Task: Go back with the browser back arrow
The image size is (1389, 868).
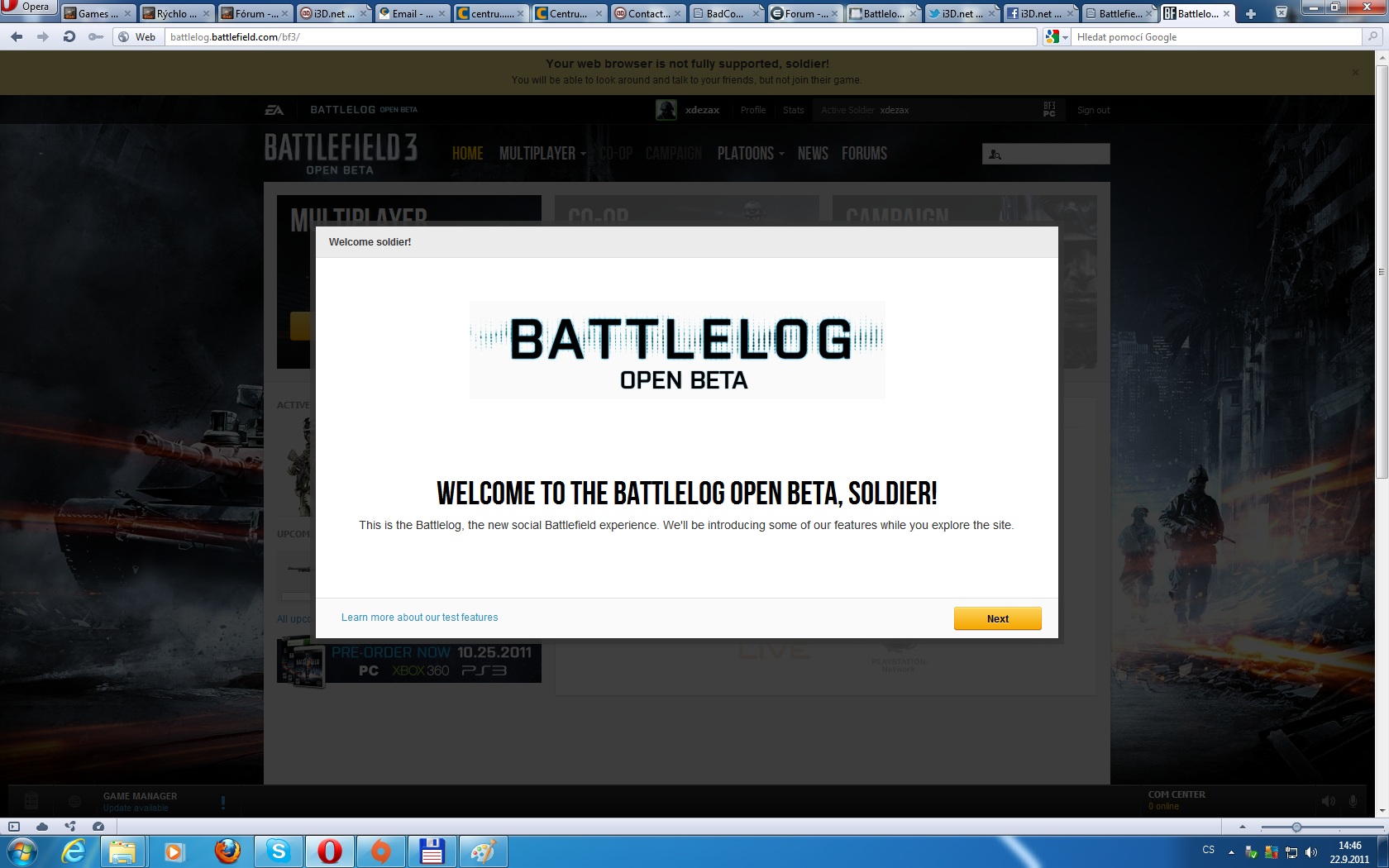Action: pos(17,36)
